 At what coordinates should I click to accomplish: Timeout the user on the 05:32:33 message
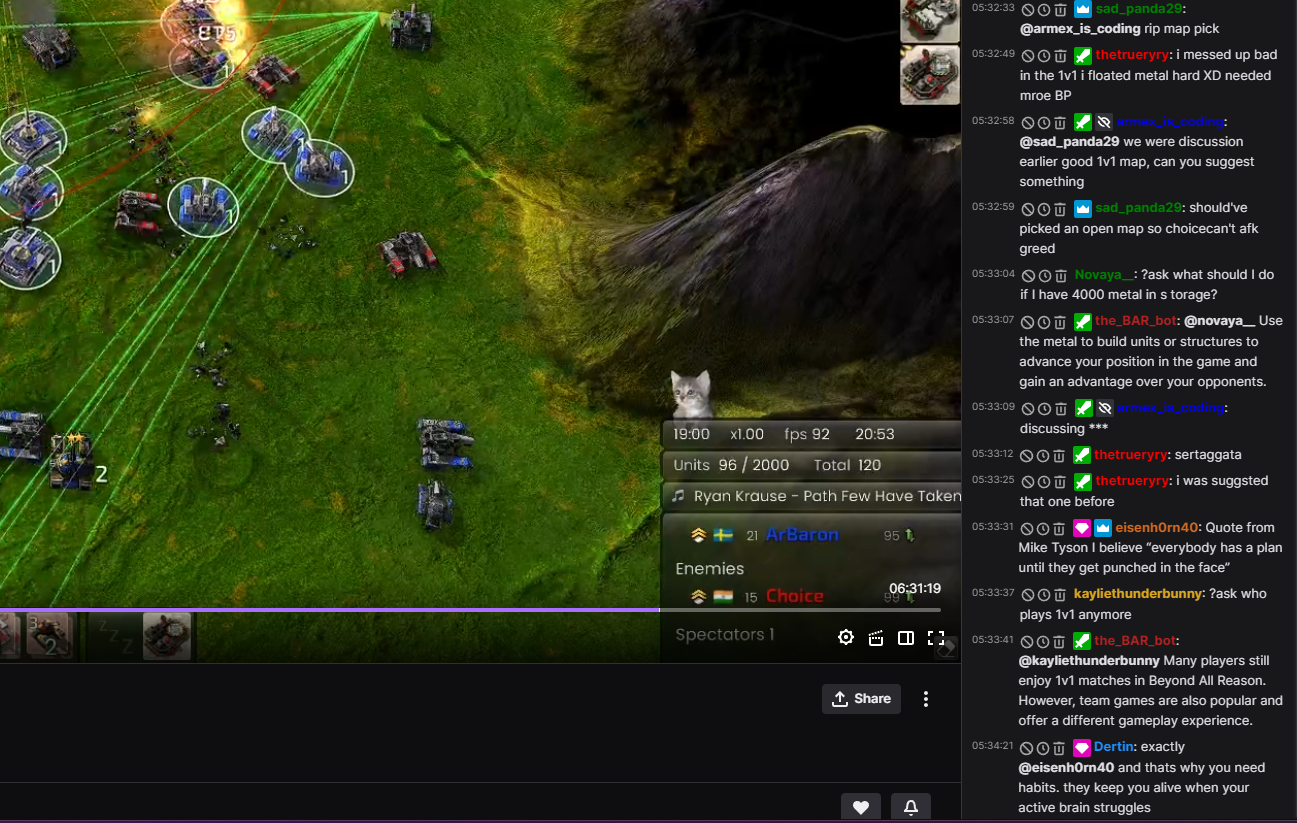[x=1044, y=9]
